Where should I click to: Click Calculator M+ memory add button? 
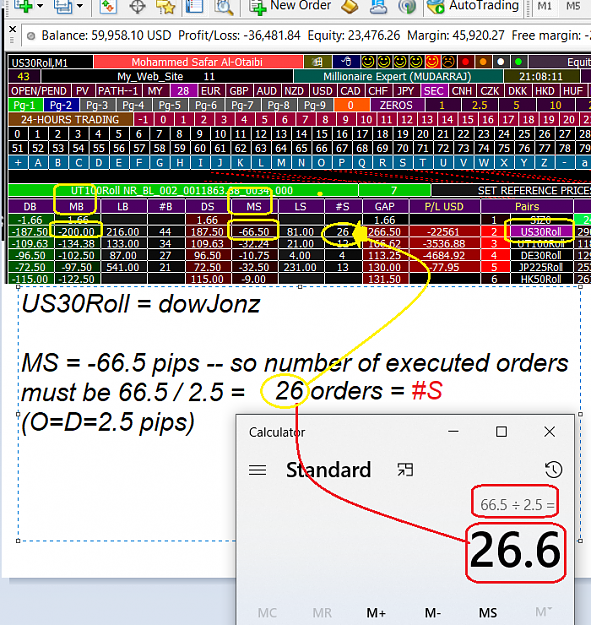(376, 613)
